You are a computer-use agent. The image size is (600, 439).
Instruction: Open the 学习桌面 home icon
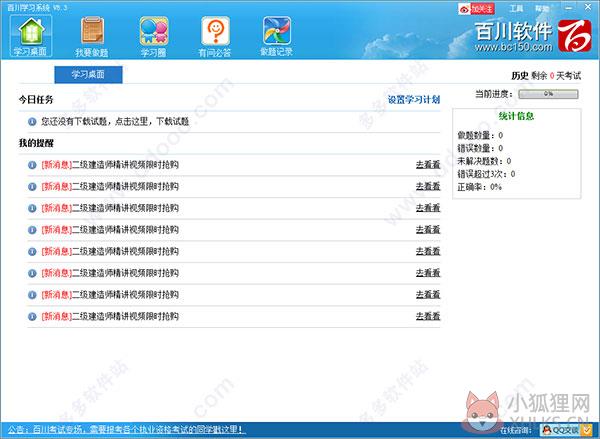[x=31, y=36]
